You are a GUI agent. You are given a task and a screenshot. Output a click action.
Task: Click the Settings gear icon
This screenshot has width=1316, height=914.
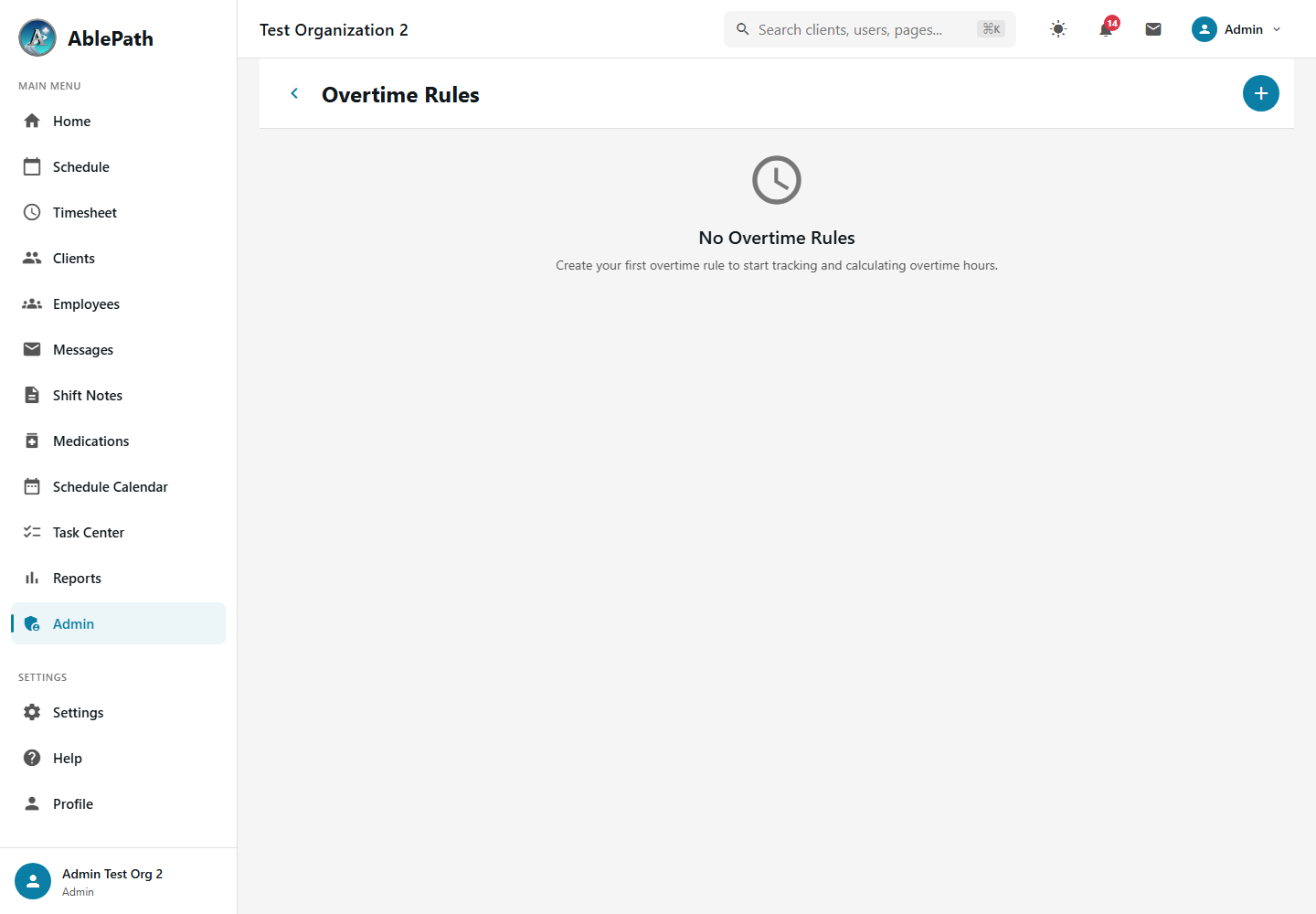click(32, 712)
